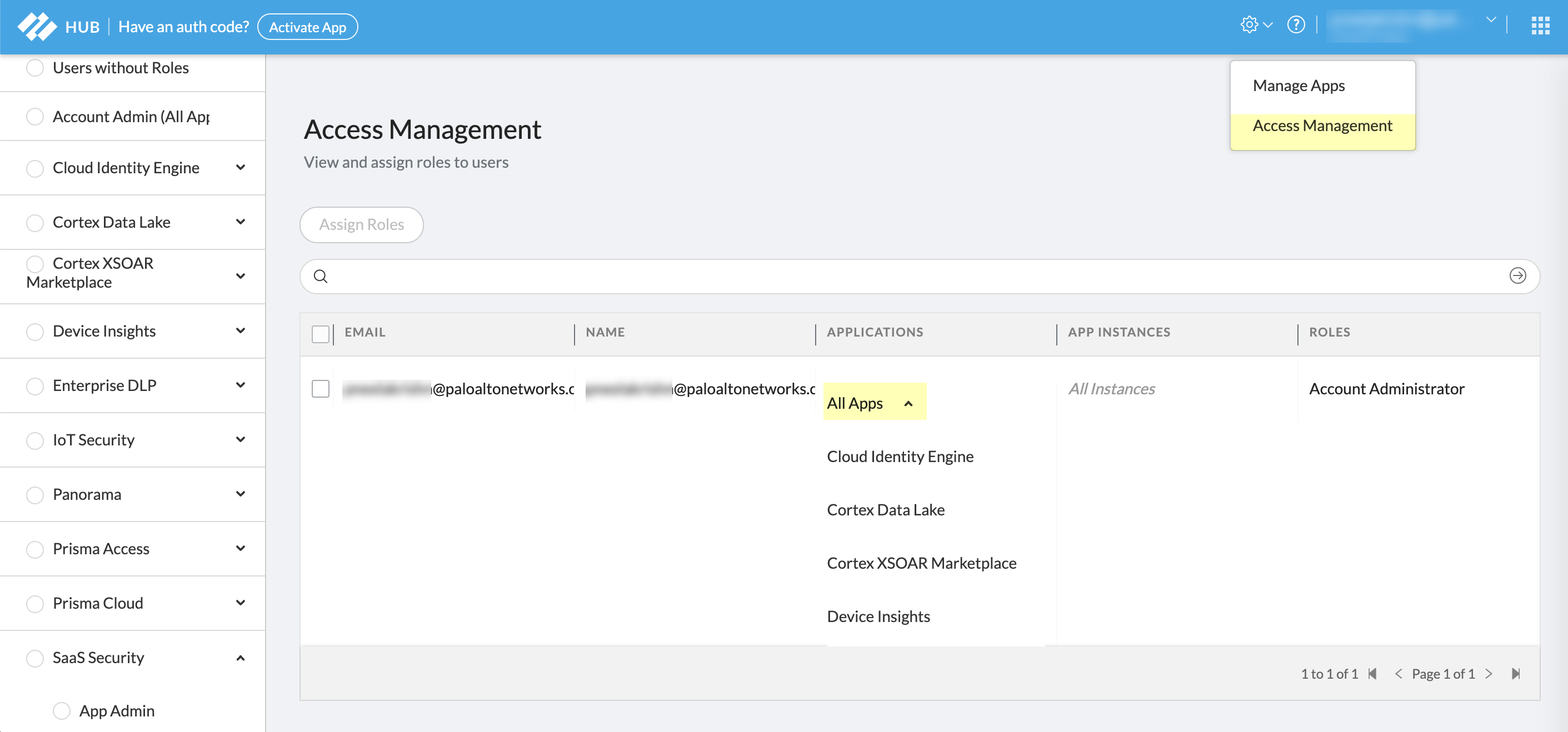The height and width of the screenshot is (732, 1568).
Task: Tick the paloaltonetworks user row checkbox
Action: tap(320, 389)
